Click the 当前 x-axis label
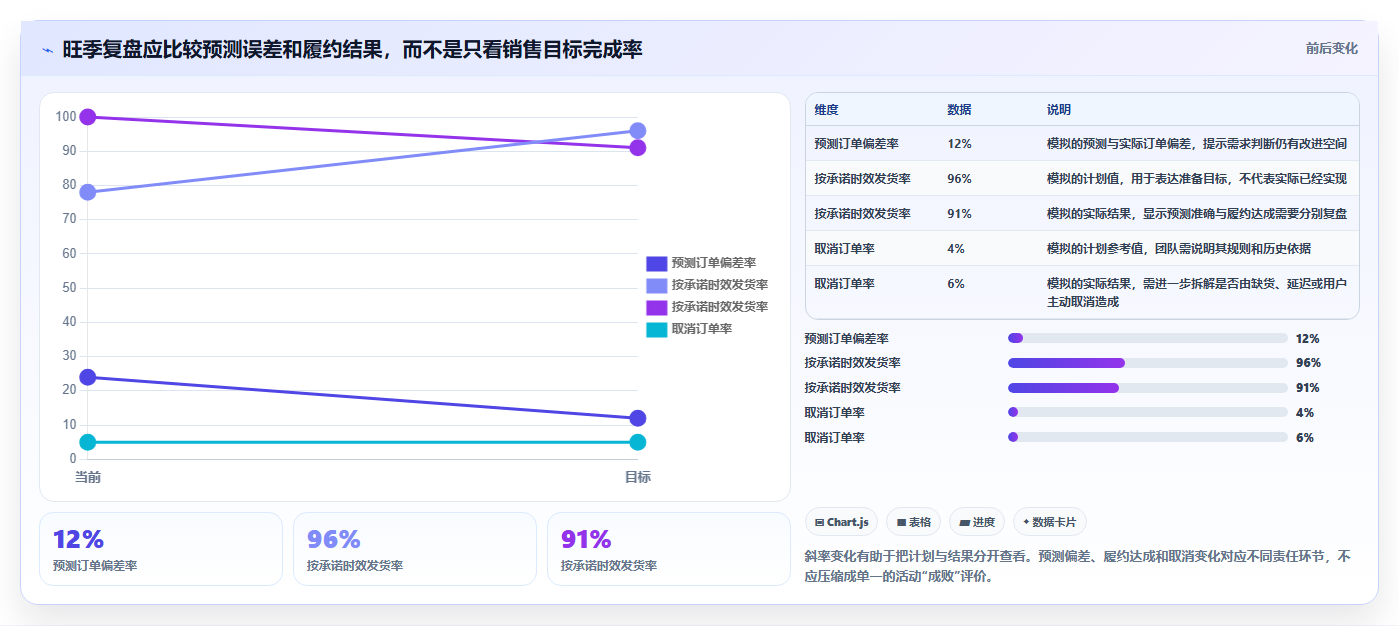This screenshot has width=1399, height=626. [x=88, y=477]
